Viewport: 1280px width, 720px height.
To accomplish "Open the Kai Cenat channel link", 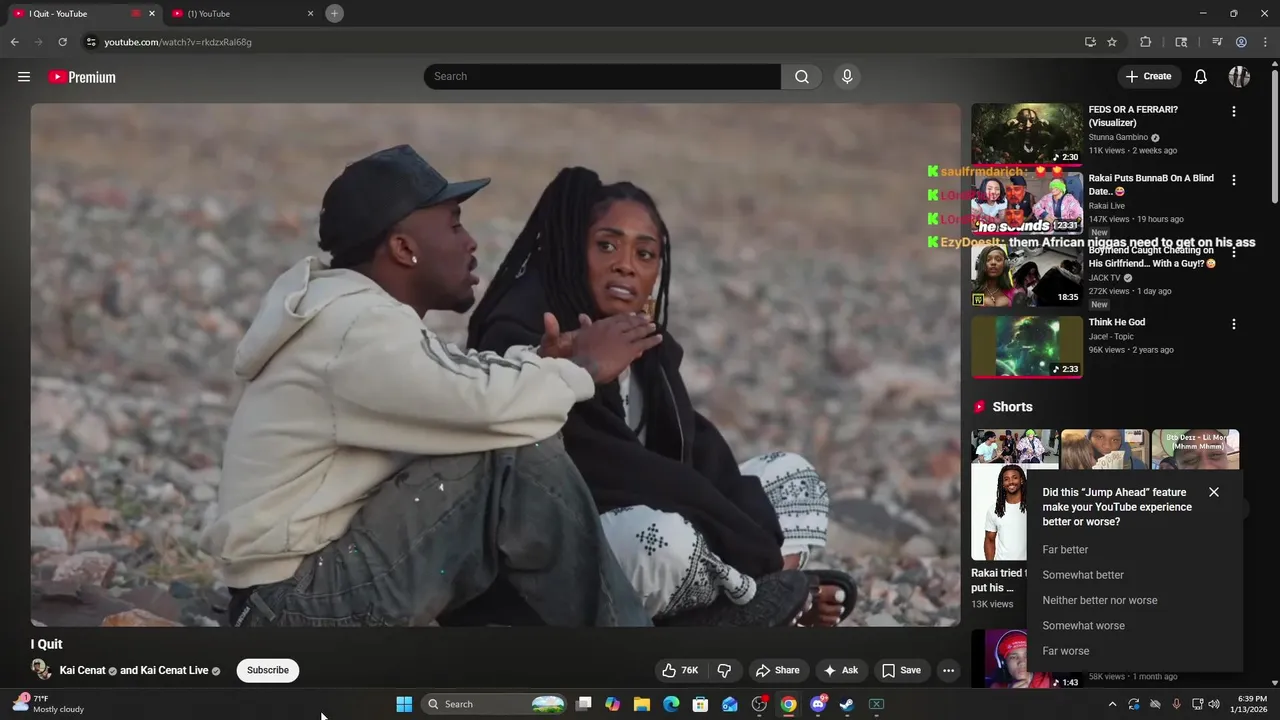I will point(82,670).
